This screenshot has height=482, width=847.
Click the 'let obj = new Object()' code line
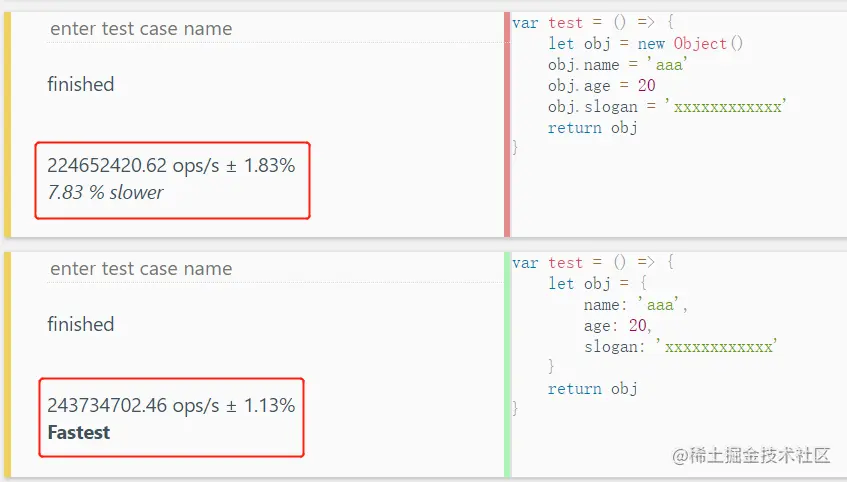click(x=646, y=43)
